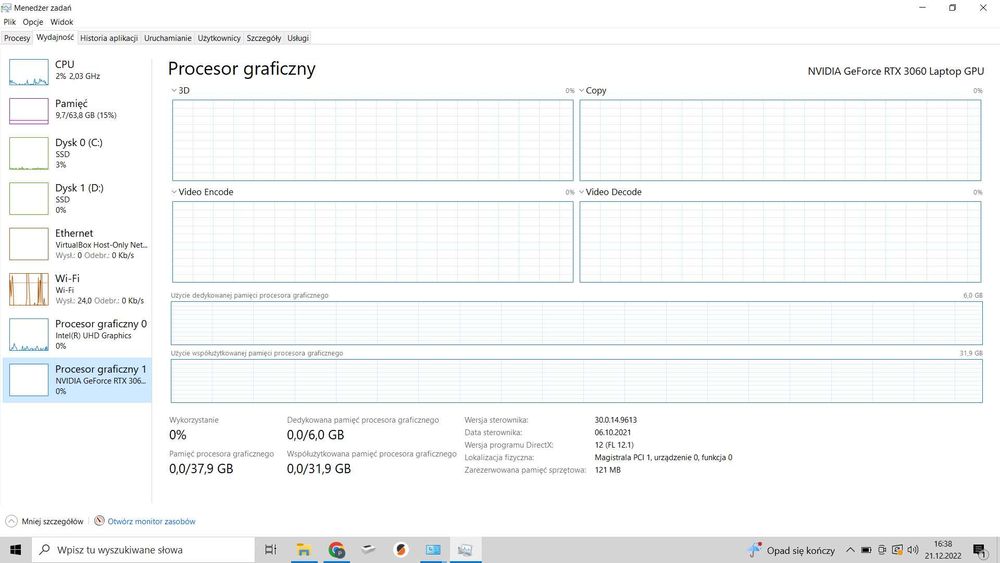Open Otwórz monitor zasobów link
The width and height of the screenshot is (1000, 563).
pyautogui.click(x=151, y=522)
